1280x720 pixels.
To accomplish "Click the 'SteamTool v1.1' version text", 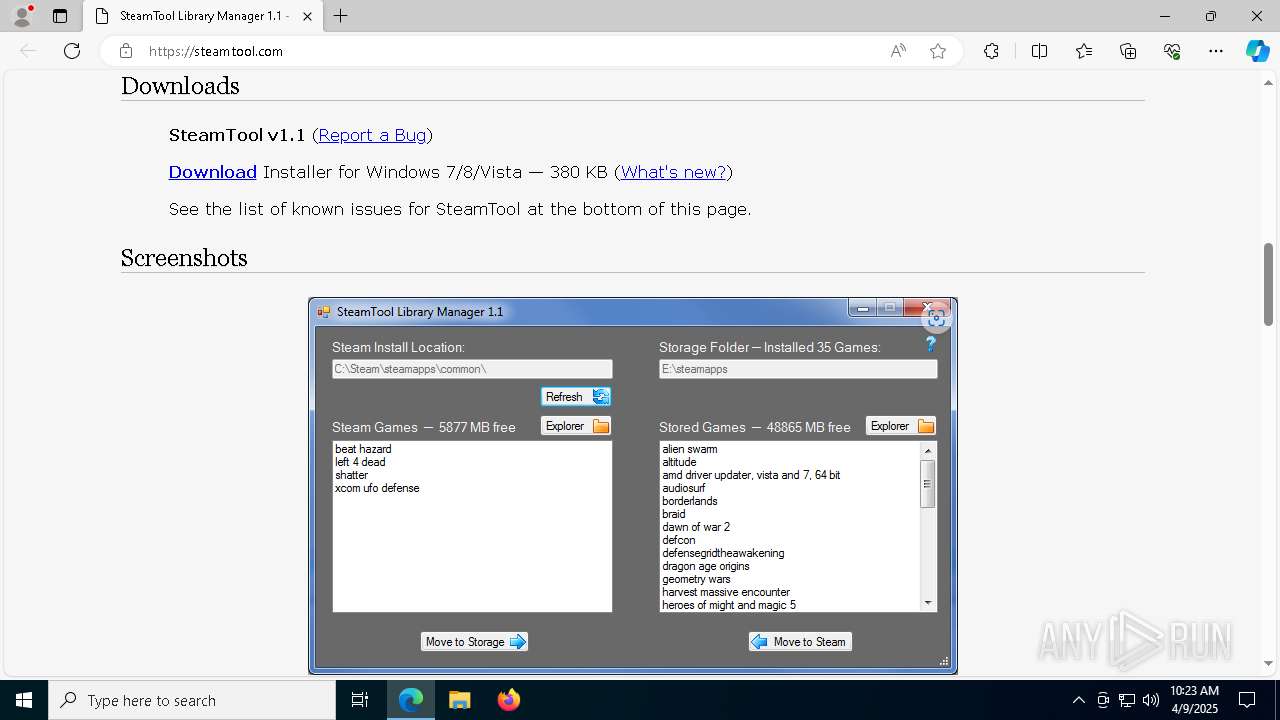I will click(237, 135).
